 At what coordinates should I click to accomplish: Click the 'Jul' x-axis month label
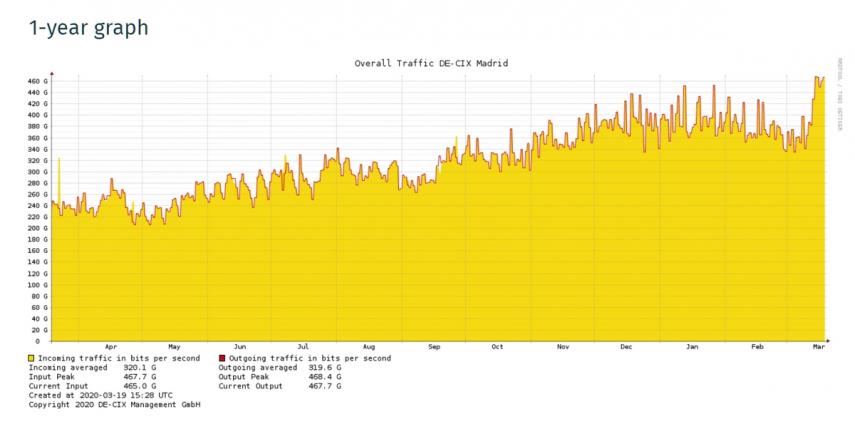coord(303,347)
